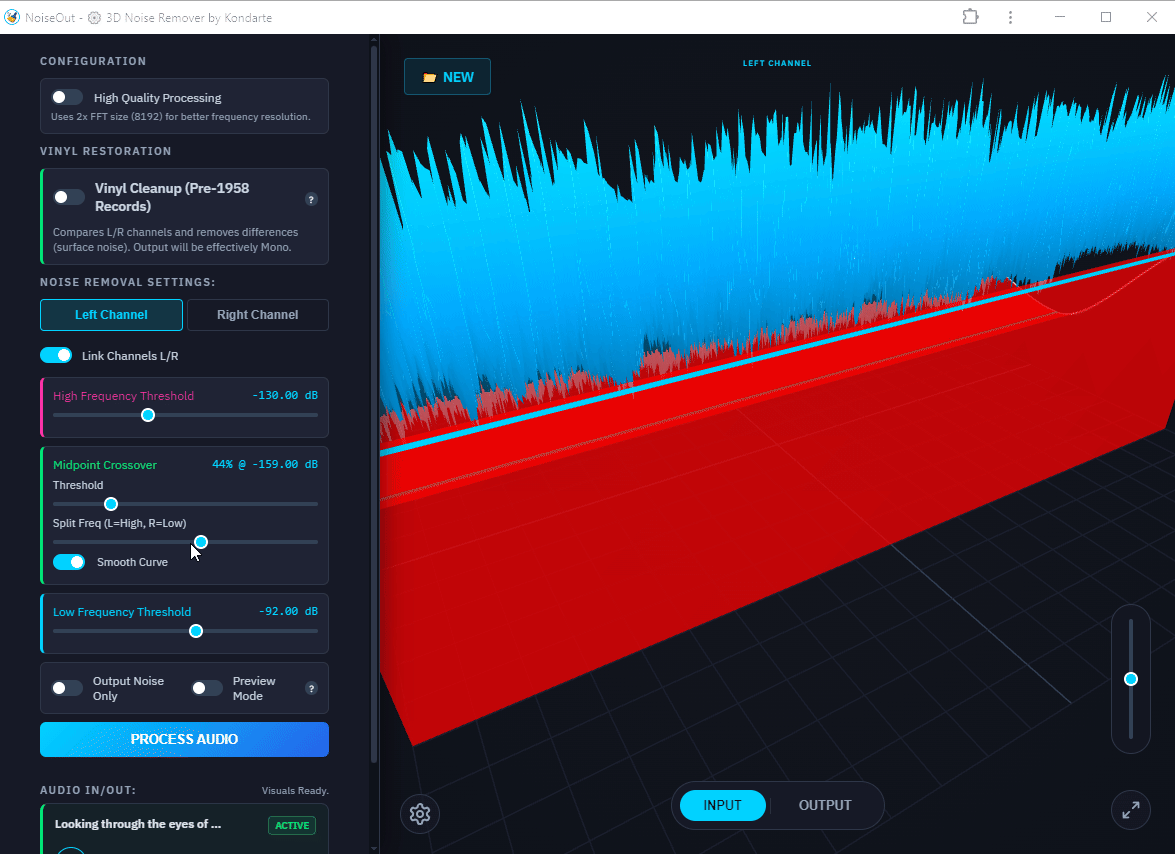This screenshot has width=1175, height=854.
Task: Click the folder icon on the NEW button
Action: 429,77
